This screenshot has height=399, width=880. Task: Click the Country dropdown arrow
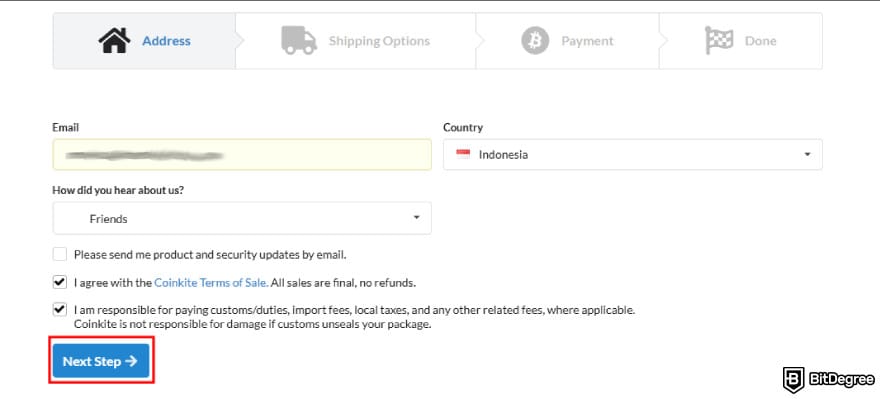tap(807, 154)
